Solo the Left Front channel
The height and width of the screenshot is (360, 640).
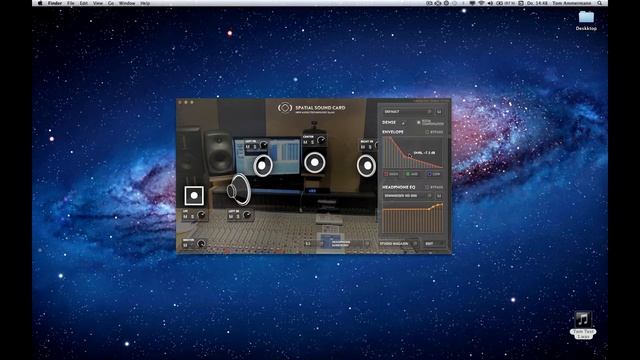[x=255, y=147]
